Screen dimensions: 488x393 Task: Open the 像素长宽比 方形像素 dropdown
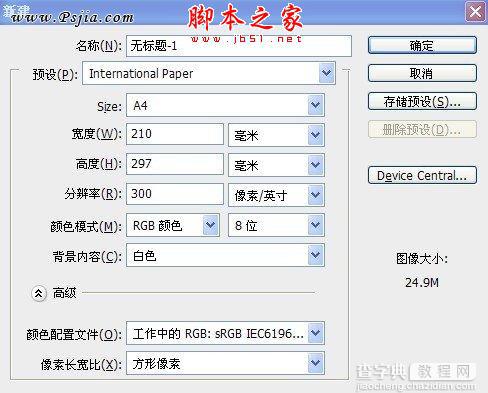point(225,363)
